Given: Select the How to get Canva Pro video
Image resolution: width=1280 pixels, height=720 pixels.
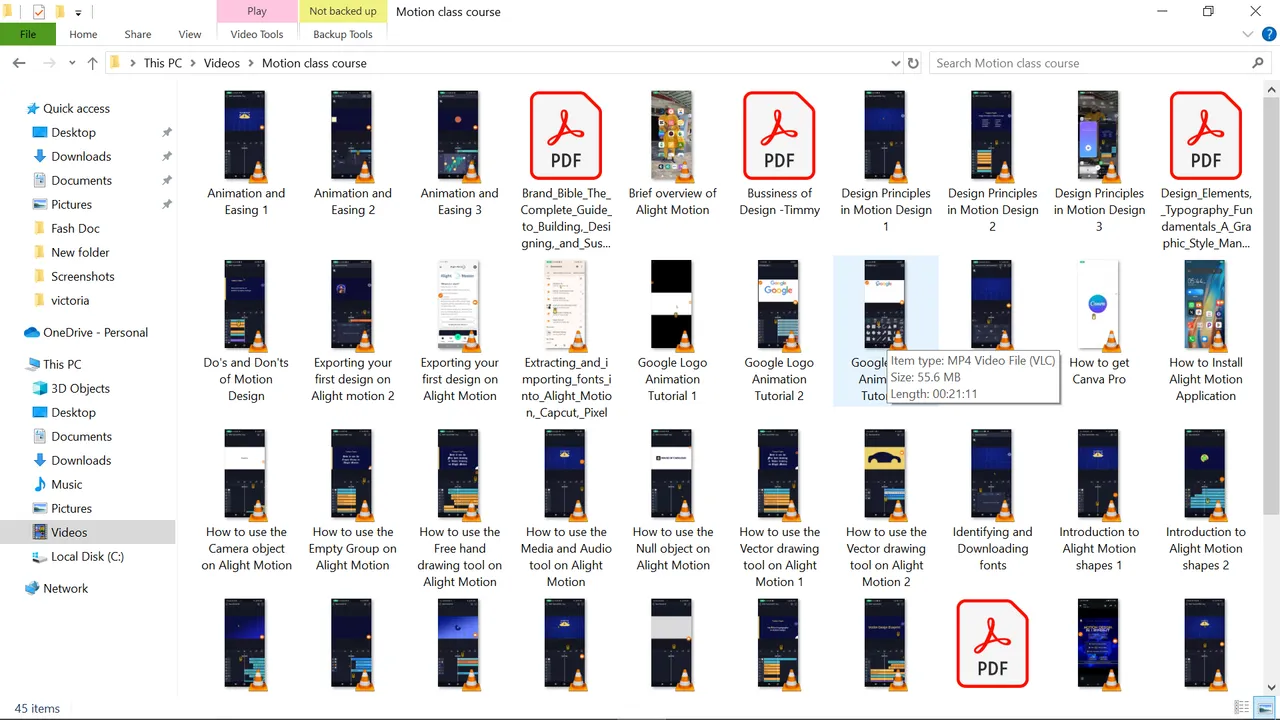Looking at the screenshot, I should point(1099,323).
